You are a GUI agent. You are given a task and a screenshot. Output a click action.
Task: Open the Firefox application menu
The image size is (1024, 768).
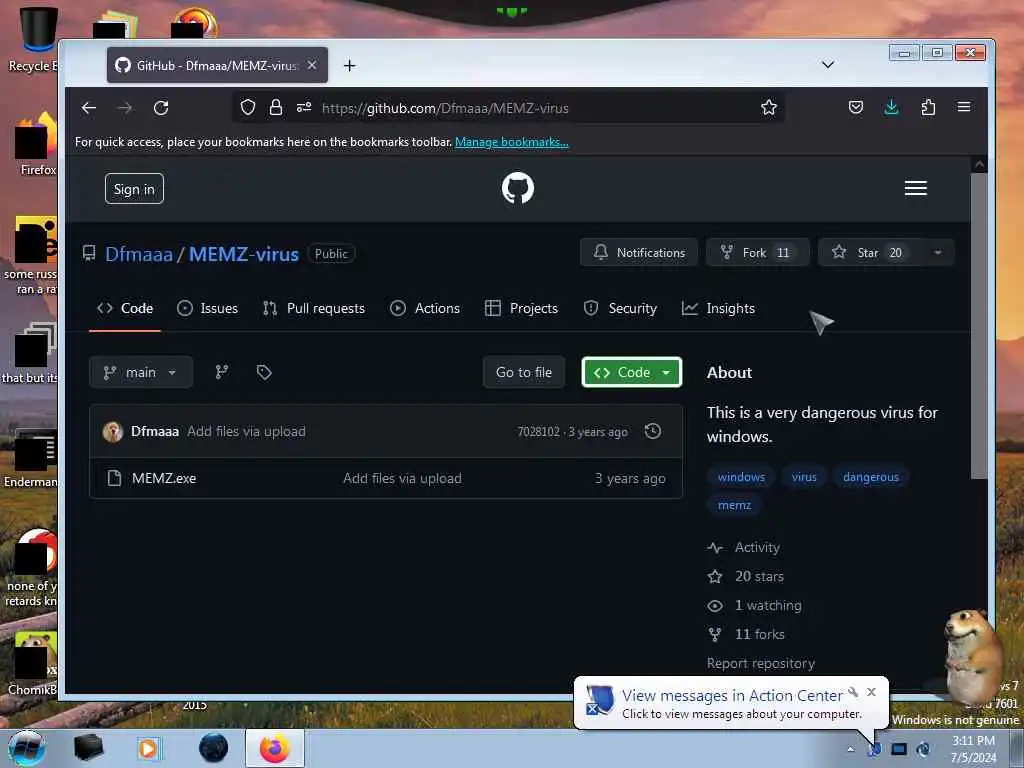[x=964, y=107]
